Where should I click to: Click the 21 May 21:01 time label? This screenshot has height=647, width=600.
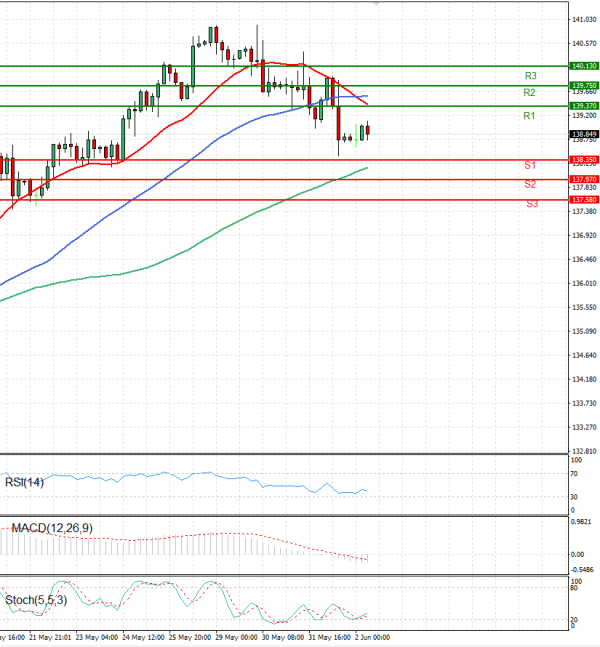coord(50,638)
